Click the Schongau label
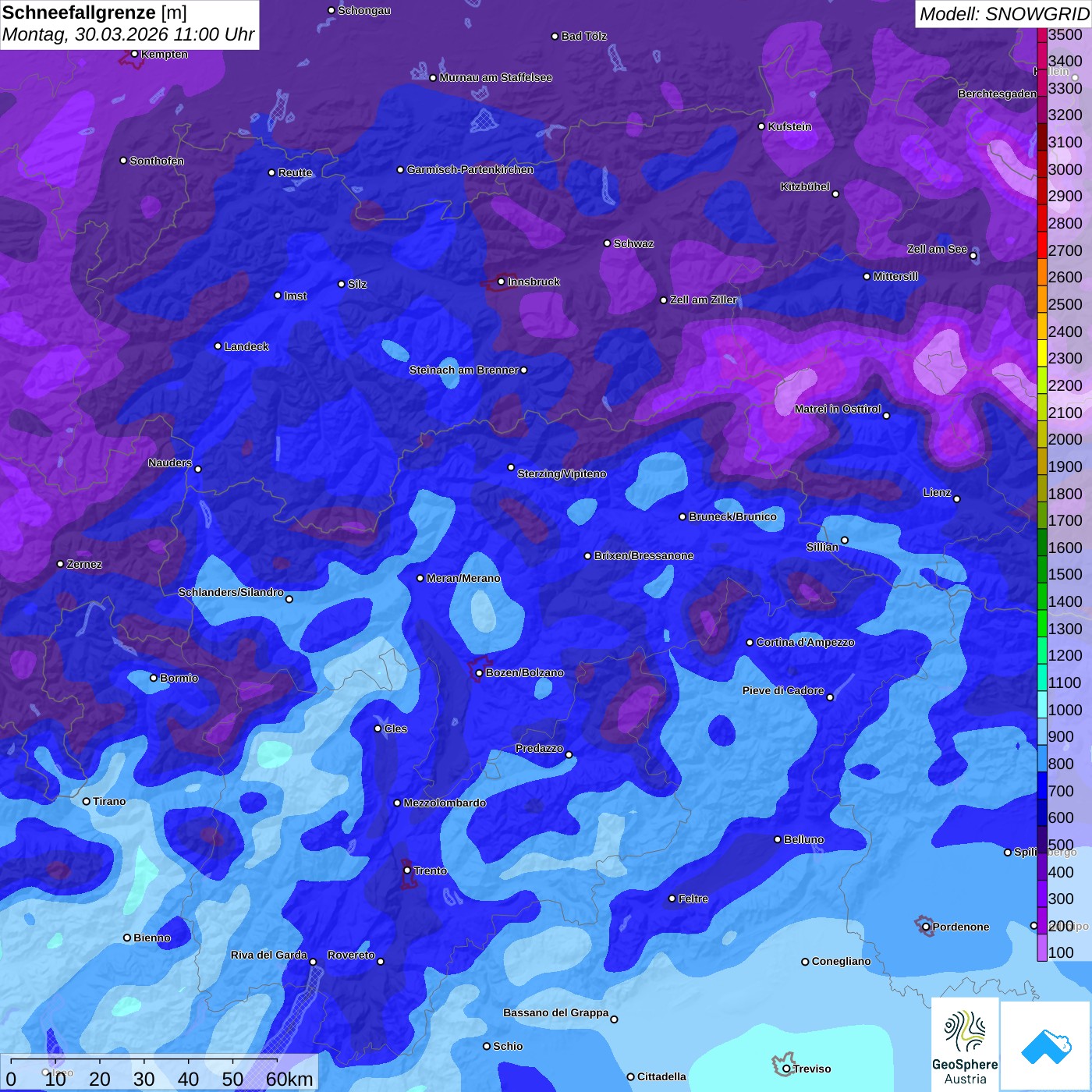Viewport: 1092px width, 1092px height. 364,10
